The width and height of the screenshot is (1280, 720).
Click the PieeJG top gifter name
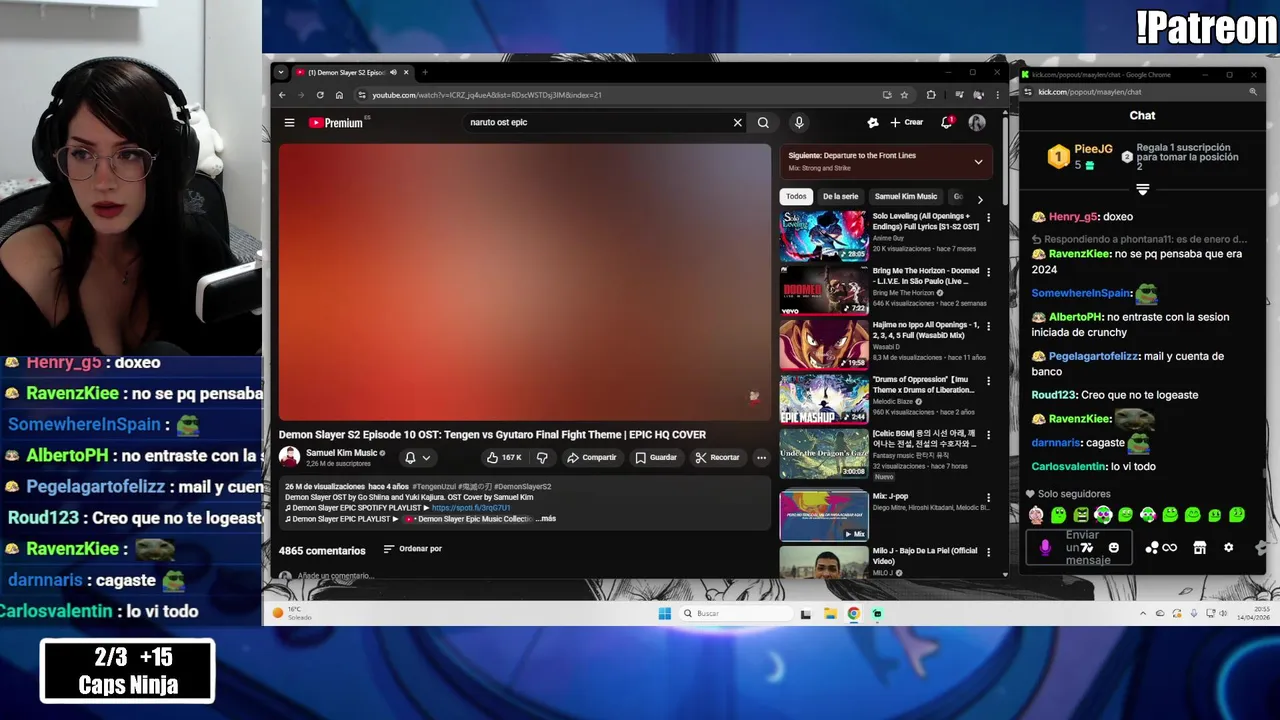pyautogui.click(x=1093, y=149)
